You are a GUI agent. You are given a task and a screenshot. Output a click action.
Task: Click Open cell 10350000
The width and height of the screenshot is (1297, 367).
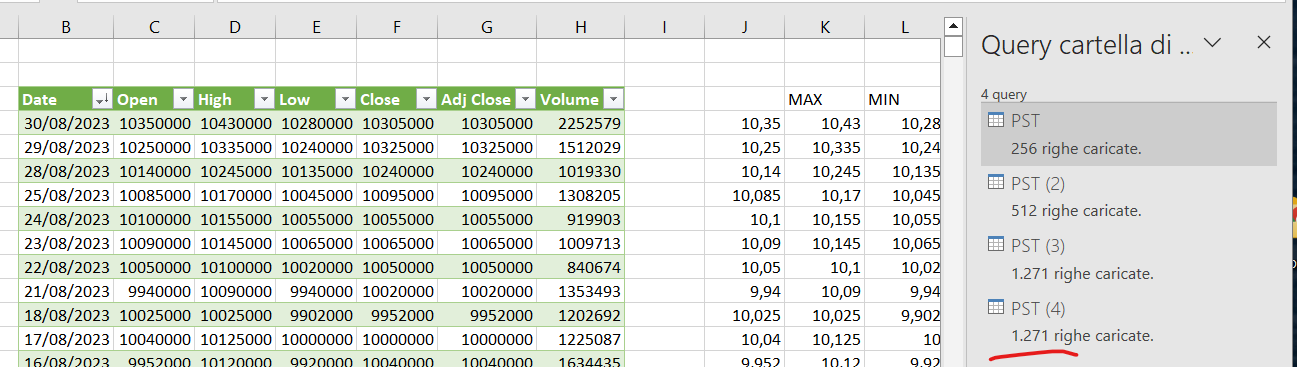click(x=154, y=123)
